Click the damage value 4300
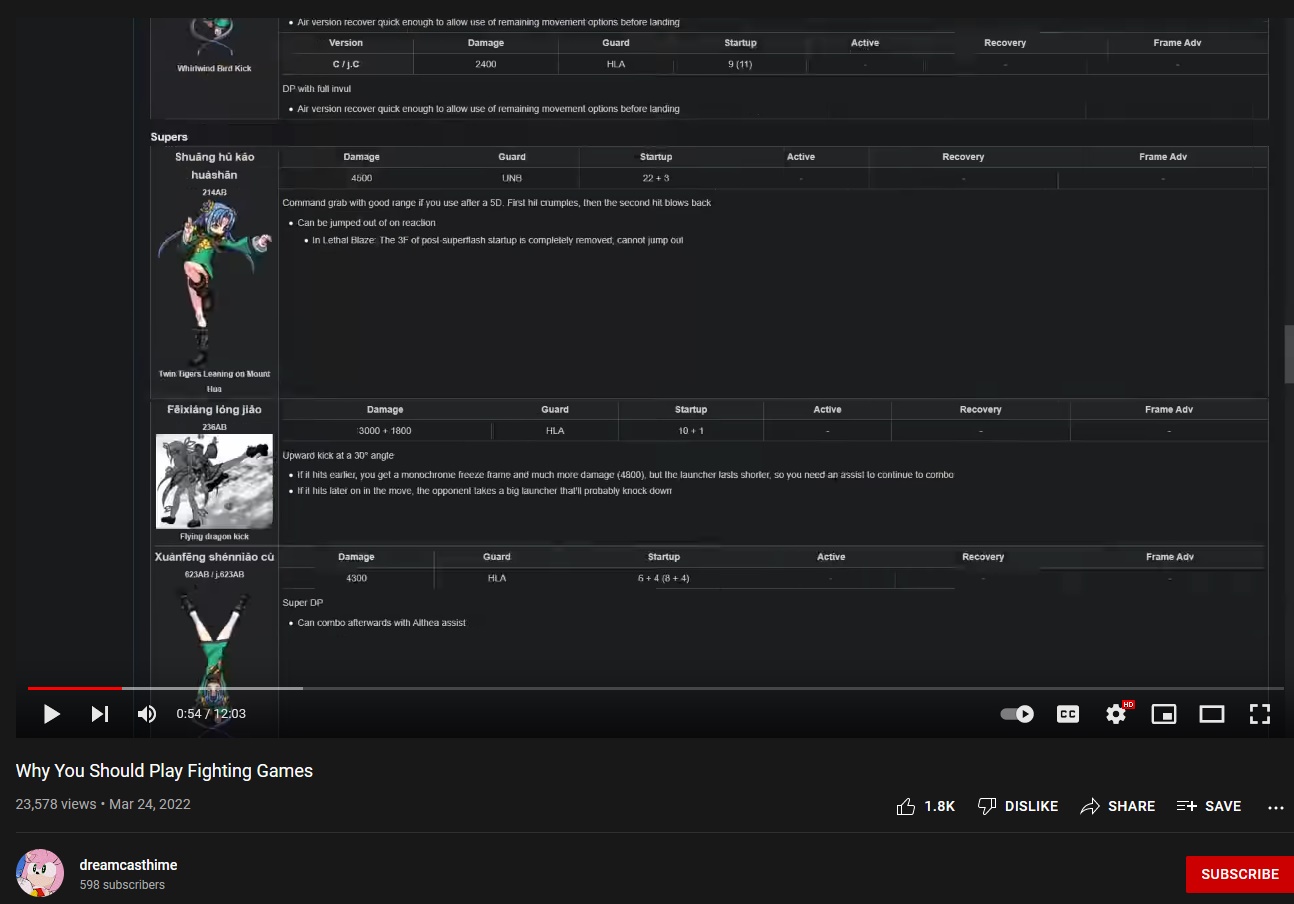This screenshot has height=904, width=1294. [356, 578]
